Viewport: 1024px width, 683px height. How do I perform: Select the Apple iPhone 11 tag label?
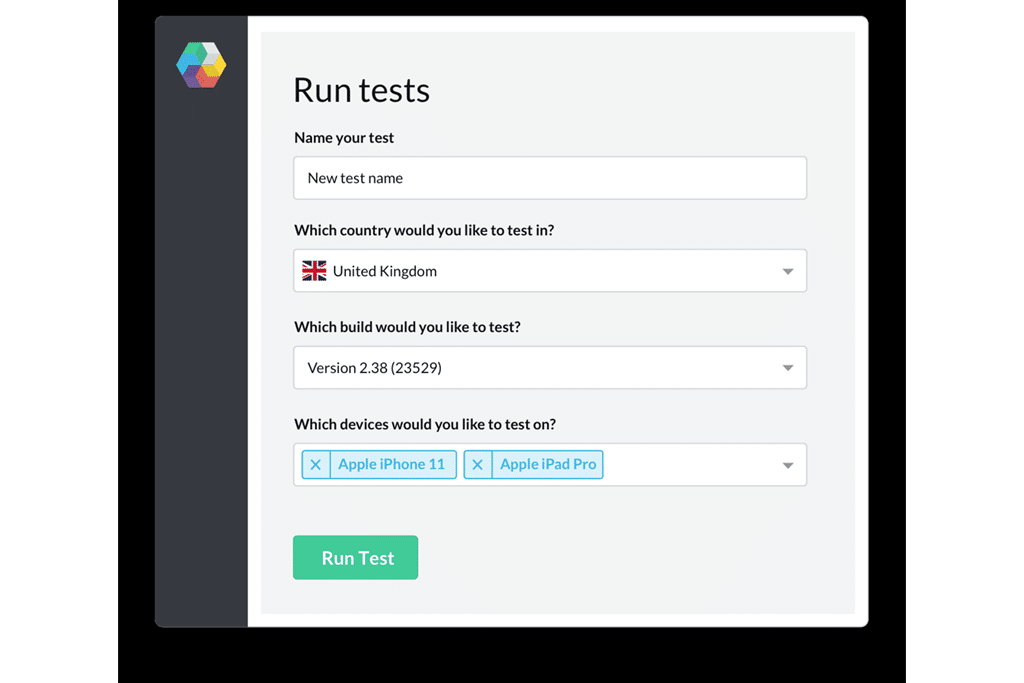pos(391,464)
